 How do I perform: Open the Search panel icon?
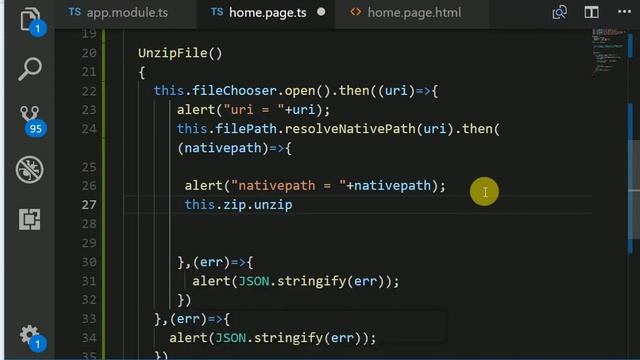30,69
